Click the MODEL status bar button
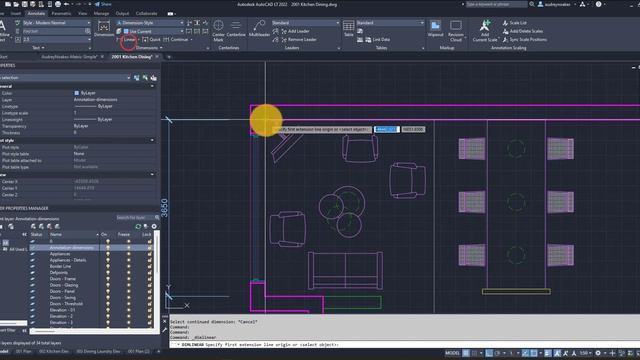640x360 pixels. point(452,353)
